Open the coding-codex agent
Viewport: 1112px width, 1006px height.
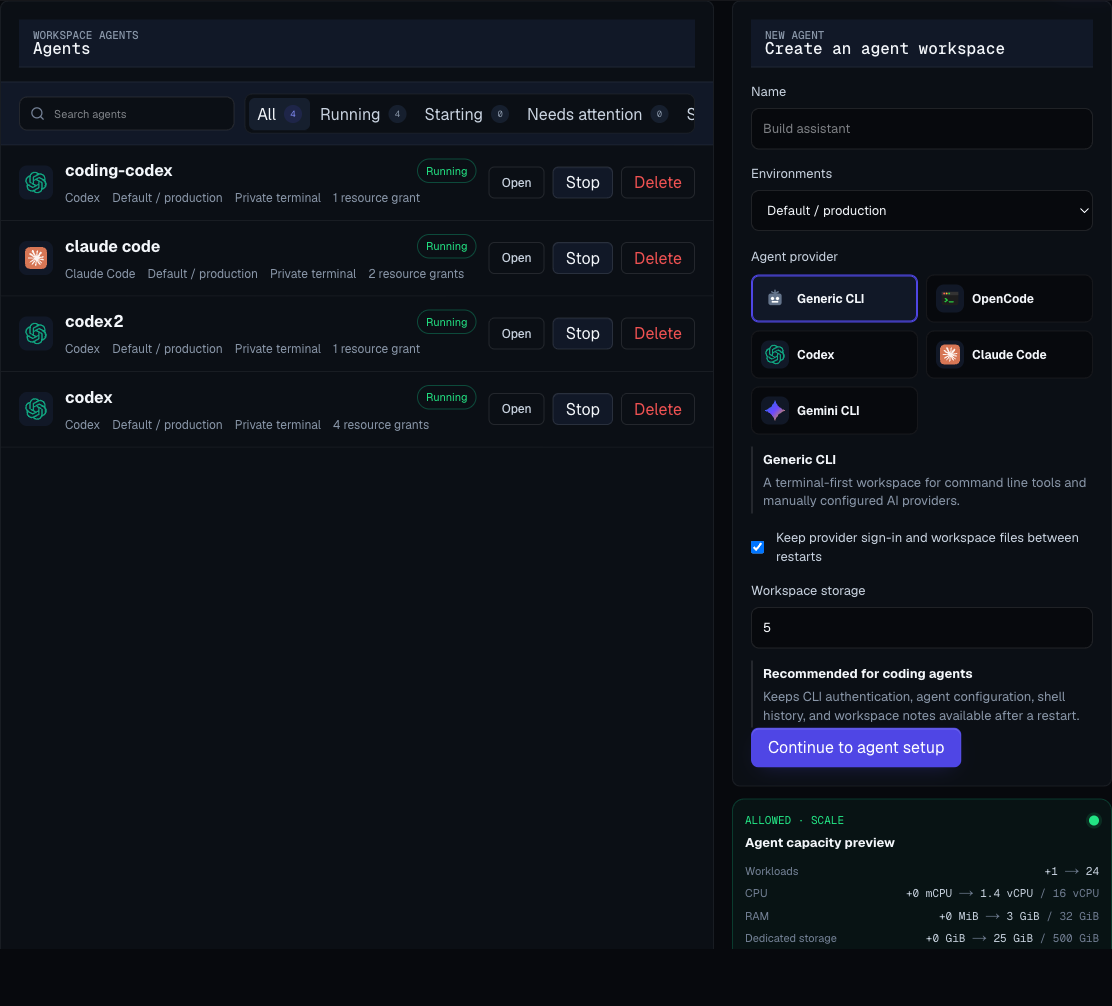coord(516,182)
